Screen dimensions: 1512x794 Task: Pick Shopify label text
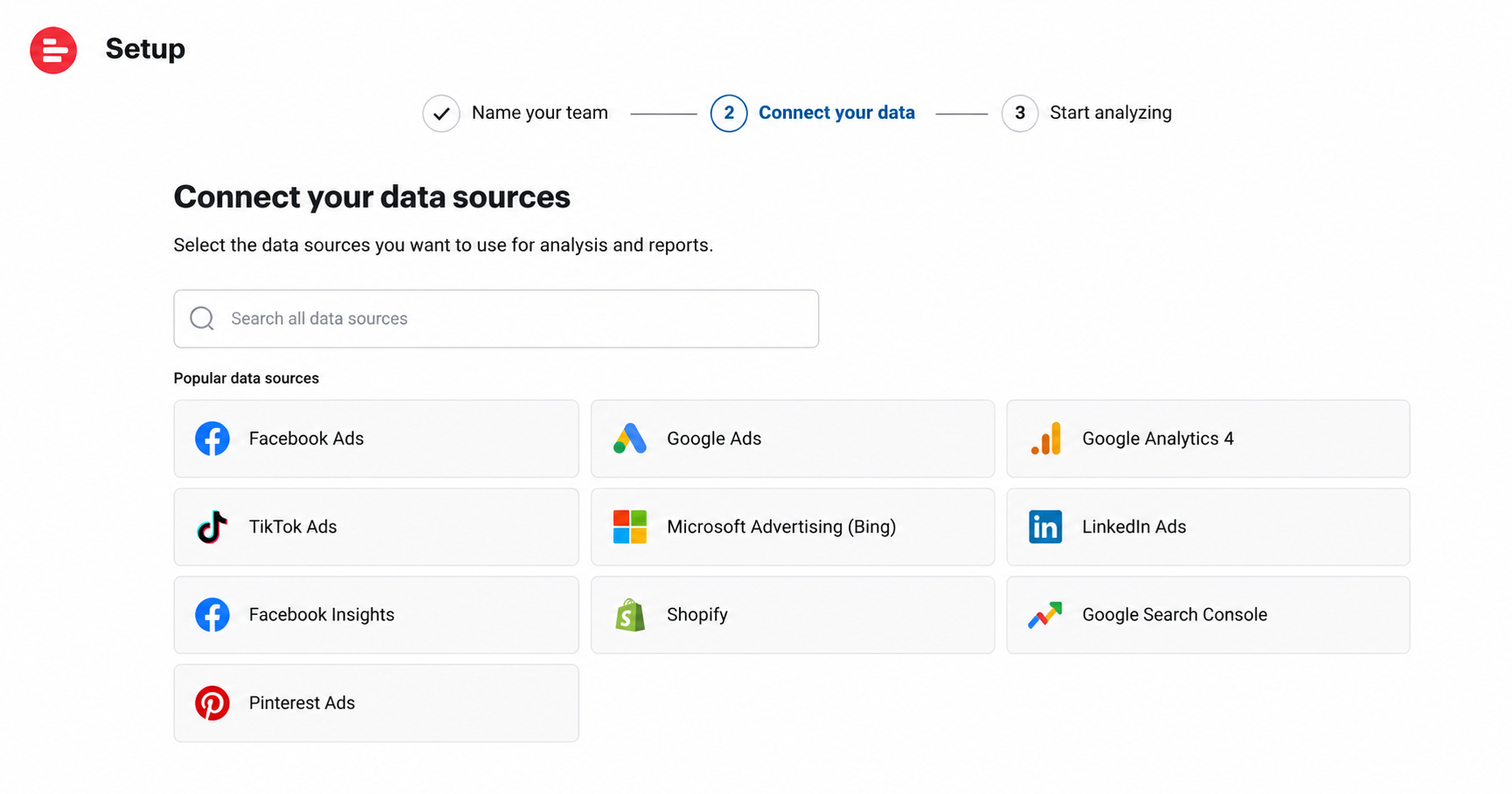point(697,615)
